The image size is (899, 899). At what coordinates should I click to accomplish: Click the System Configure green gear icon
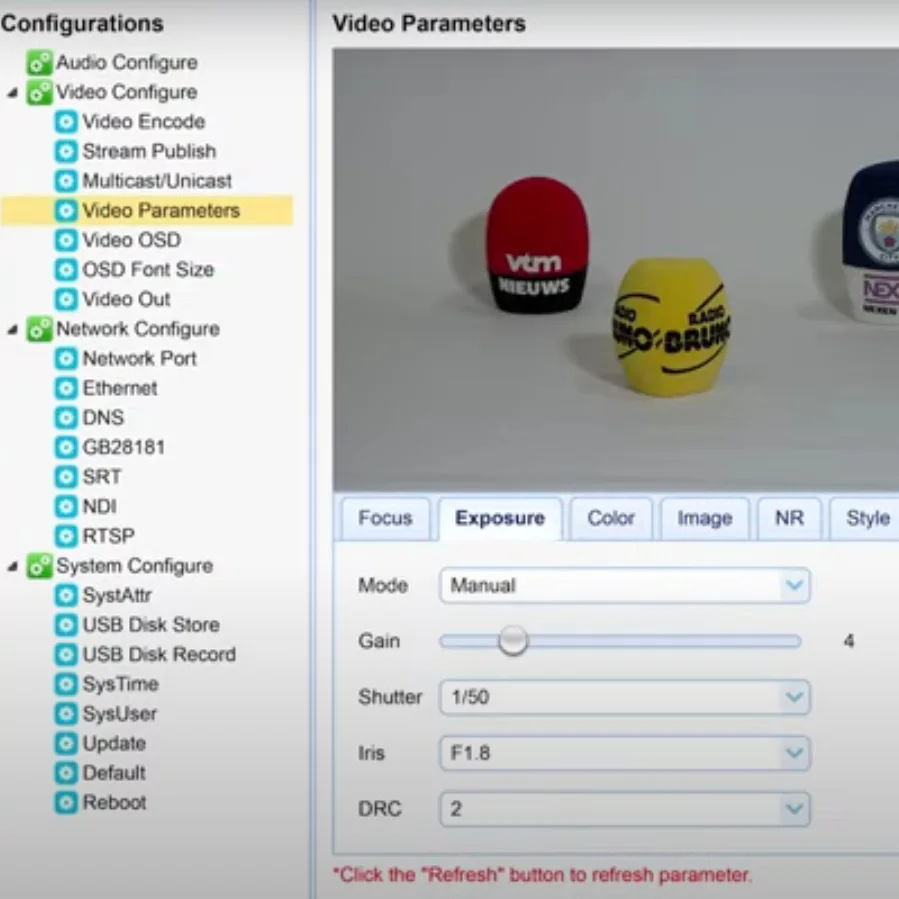pyautogui.click(x=40, y=566)
